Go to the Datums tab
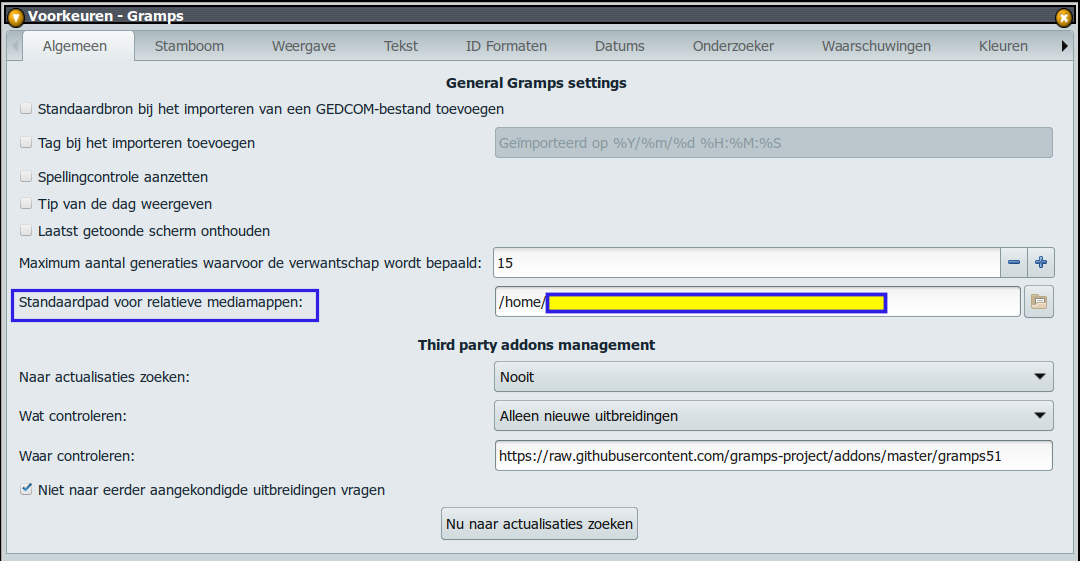The width and height of the screenshot is (1080, 561). [620, 46]
